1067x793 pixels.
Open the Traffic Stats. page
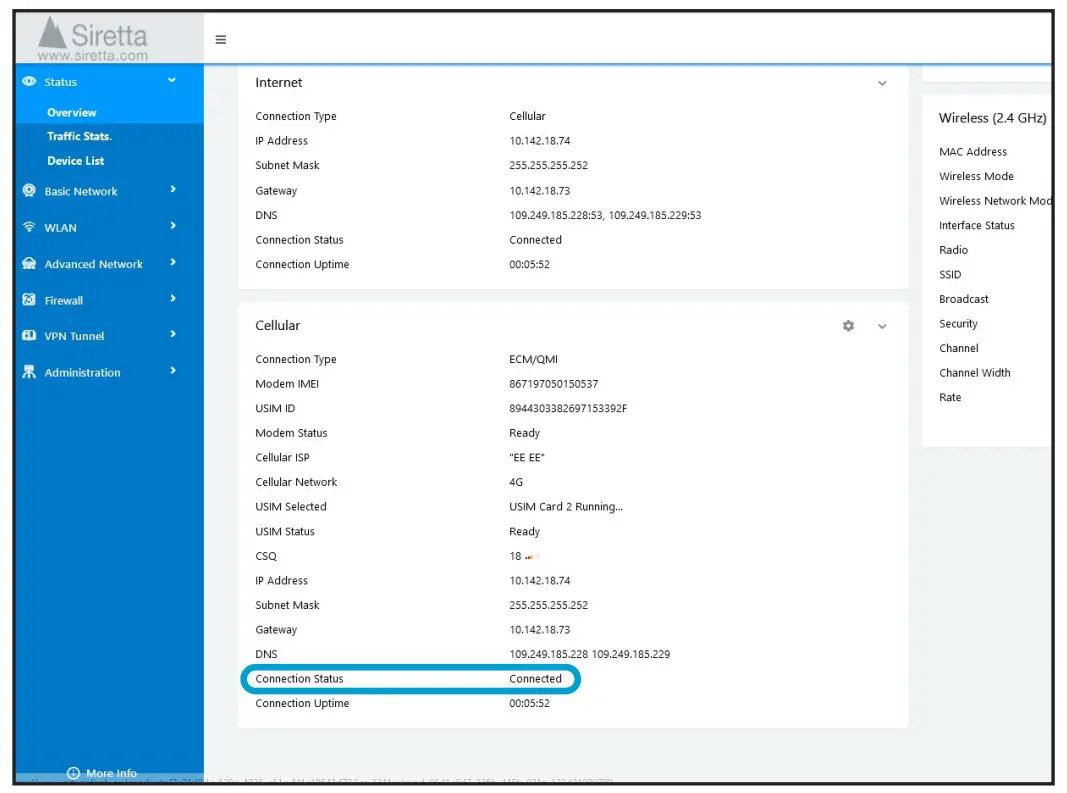(80, 136)
